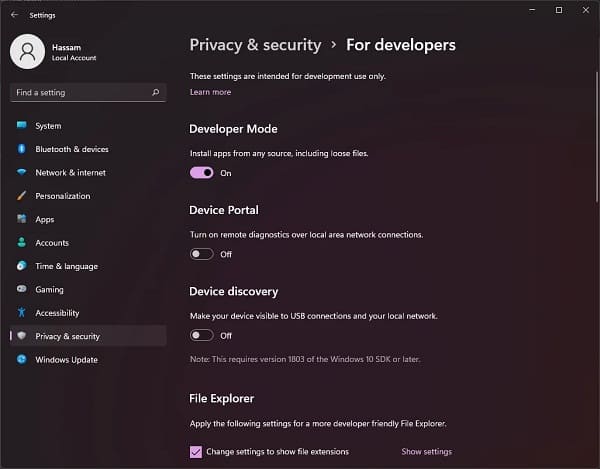Image resolution: width=600 pixels, height=469 pixels.
Task: Select the Network & internet wifi icon
Action: point(21,173)
